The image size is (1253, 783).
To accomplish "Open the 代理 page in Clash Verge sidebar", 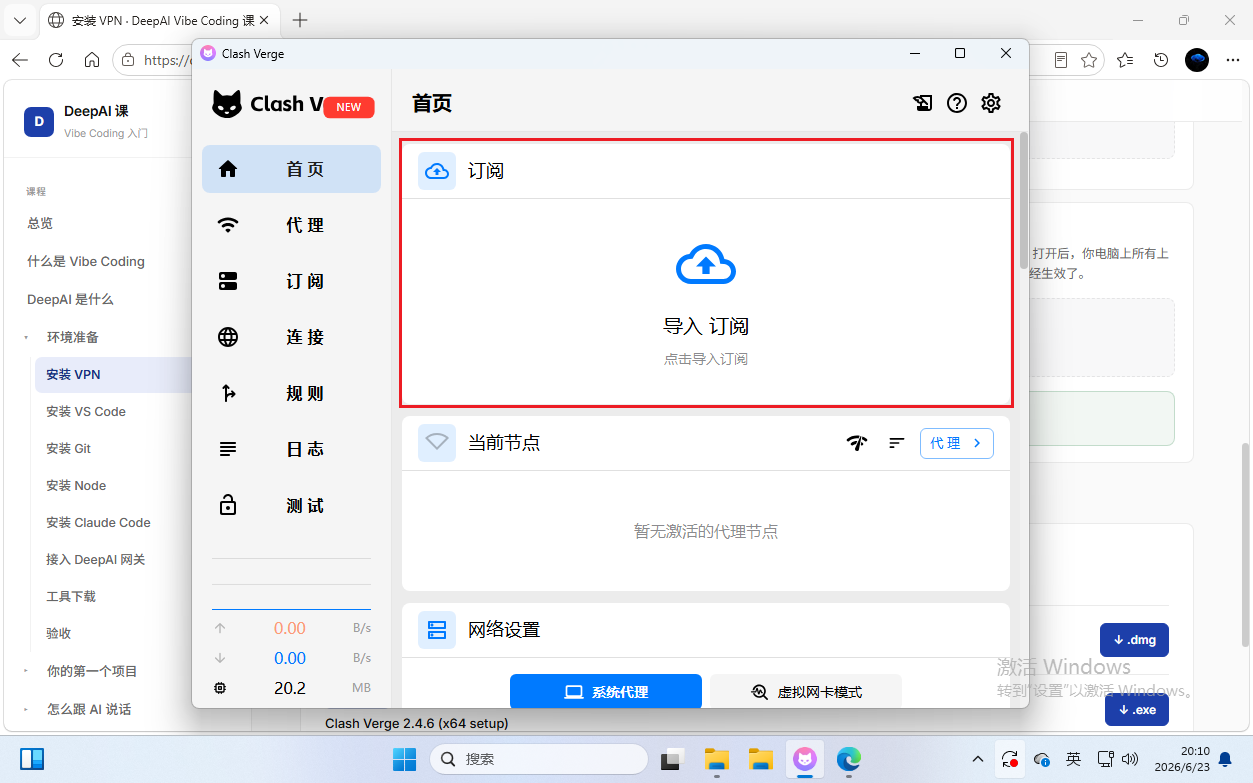I will pos(291,225).
